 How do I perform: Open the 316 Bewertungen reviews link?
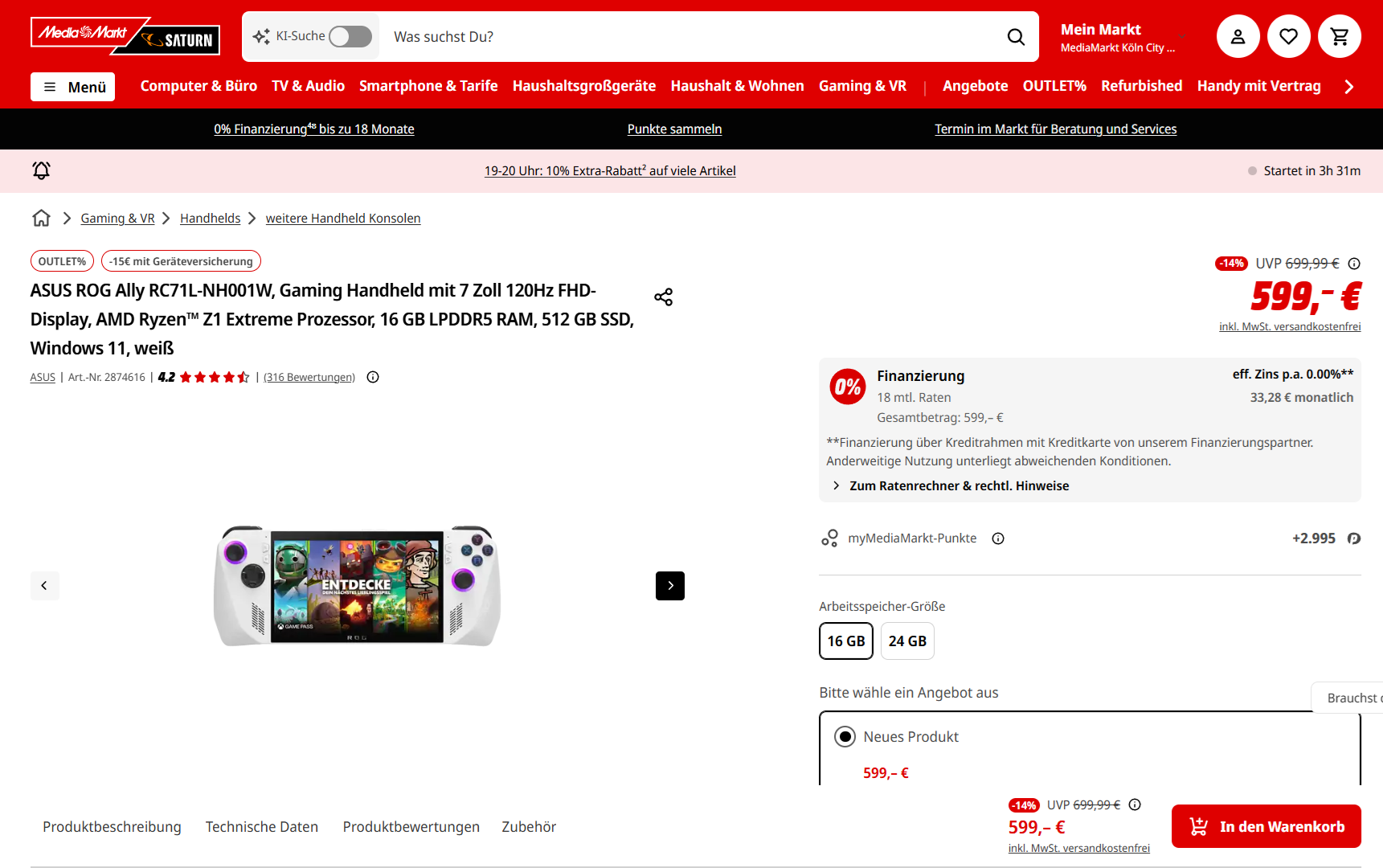tap(309, 377)
